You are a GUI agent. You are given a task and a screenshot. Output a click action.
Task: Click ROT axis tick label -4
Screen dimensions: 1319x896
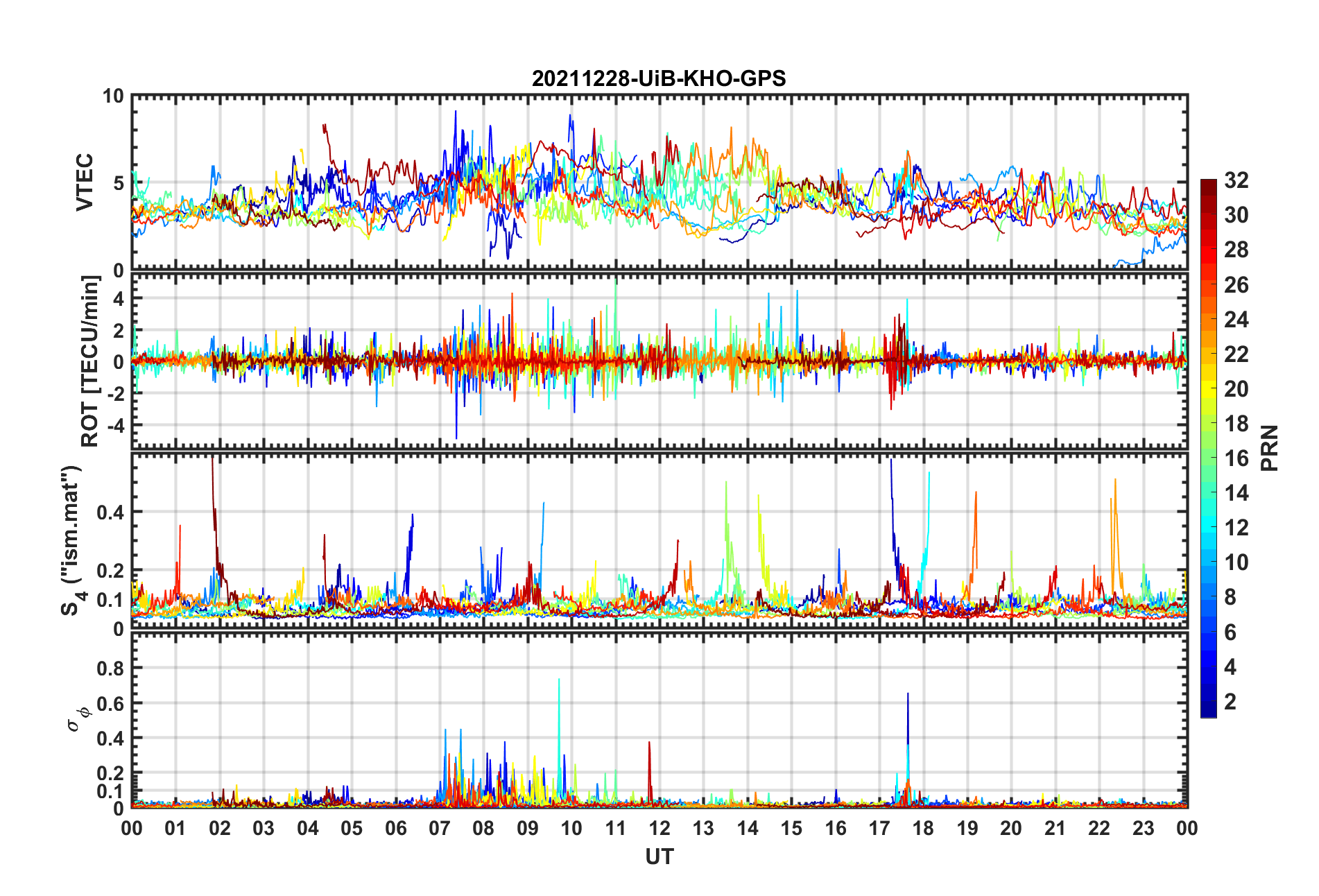(x=115, y=424)
